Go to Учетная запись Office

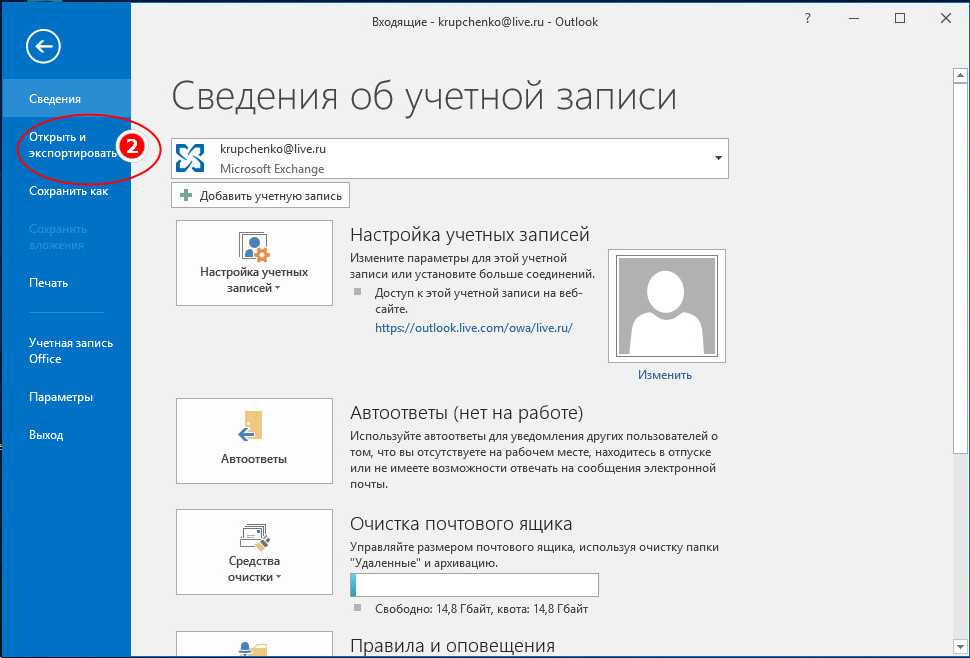(x=70, y=350)
